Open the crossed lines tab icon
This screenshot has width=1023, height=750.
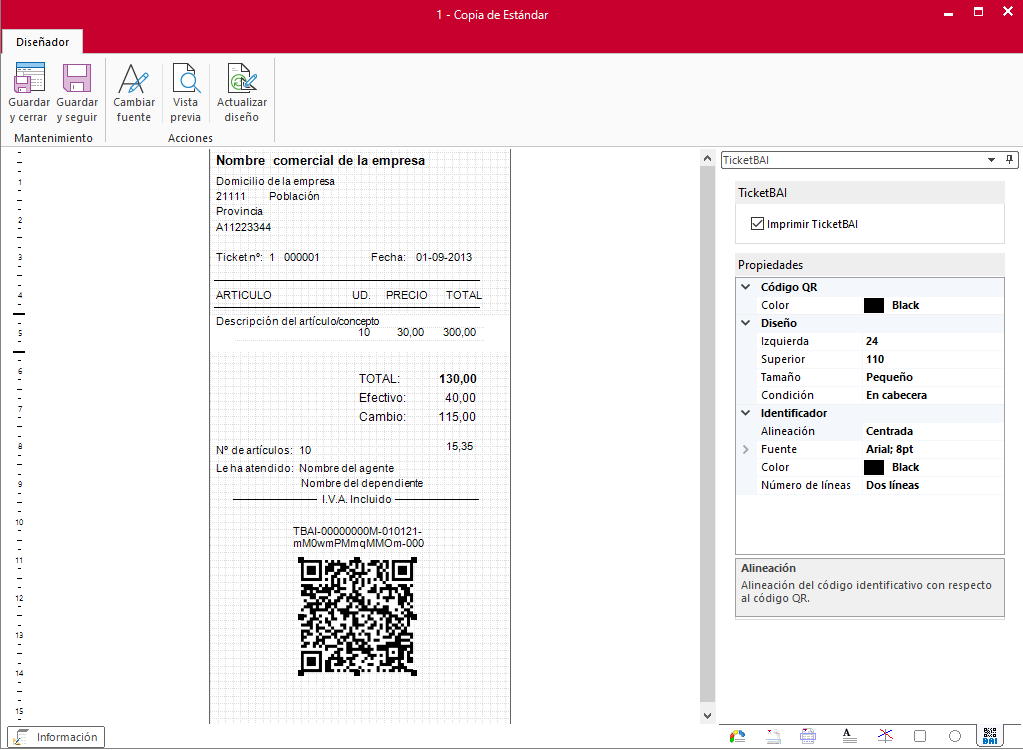[885, 736]
